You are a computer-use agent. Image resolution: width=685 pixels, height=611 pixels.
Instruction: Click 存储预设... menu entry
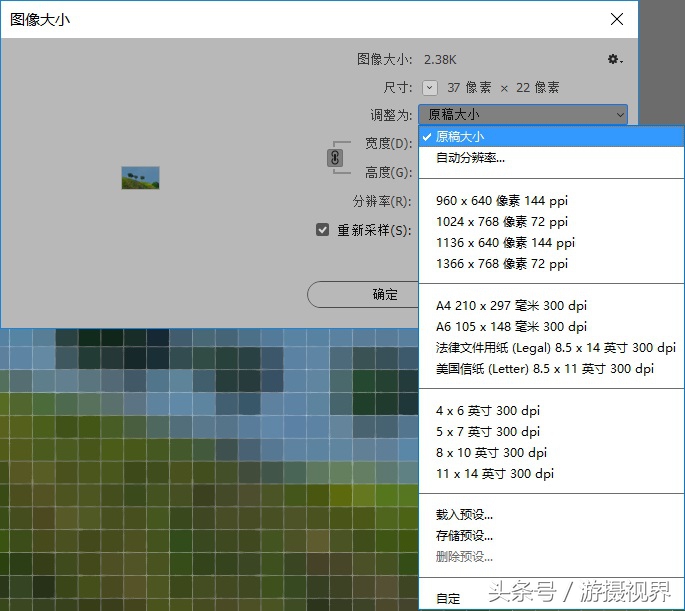click(551, 535)
